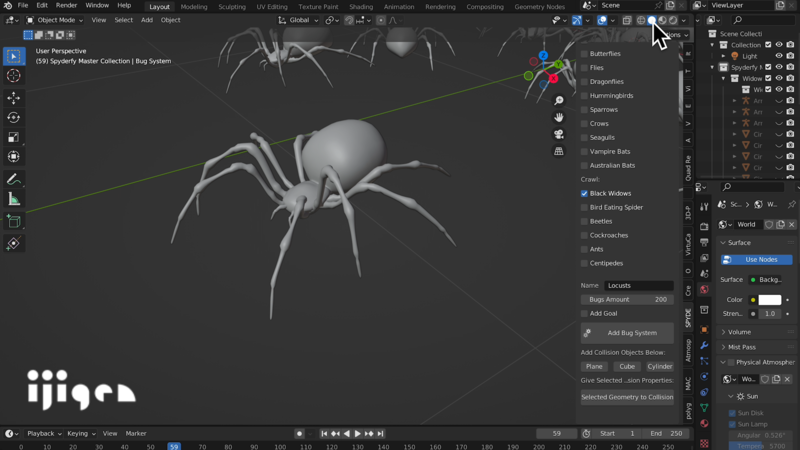This screenshot has width=800, height=450.
Task: Select the Transform tool
Action: 14,157
